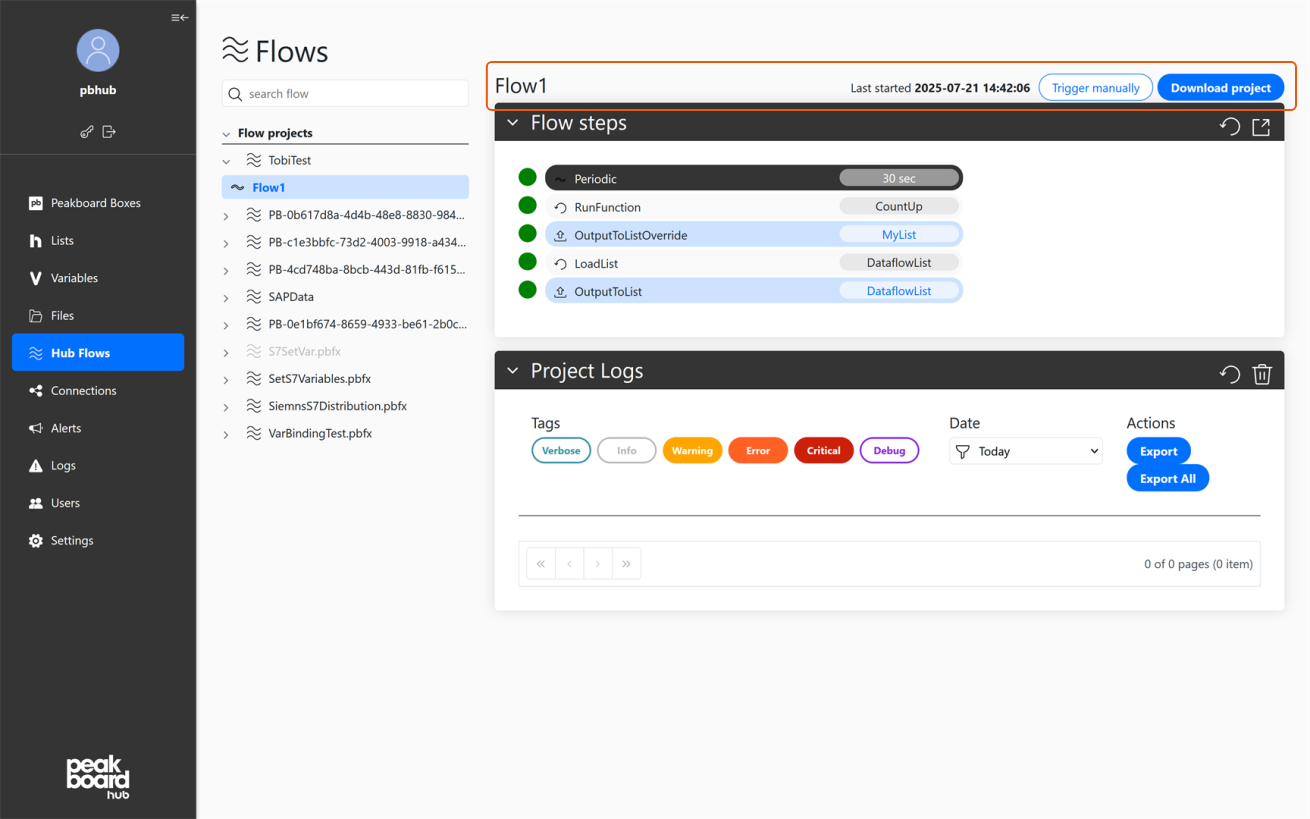
Task: Click the search flow input field
Action: click(345, 93)
